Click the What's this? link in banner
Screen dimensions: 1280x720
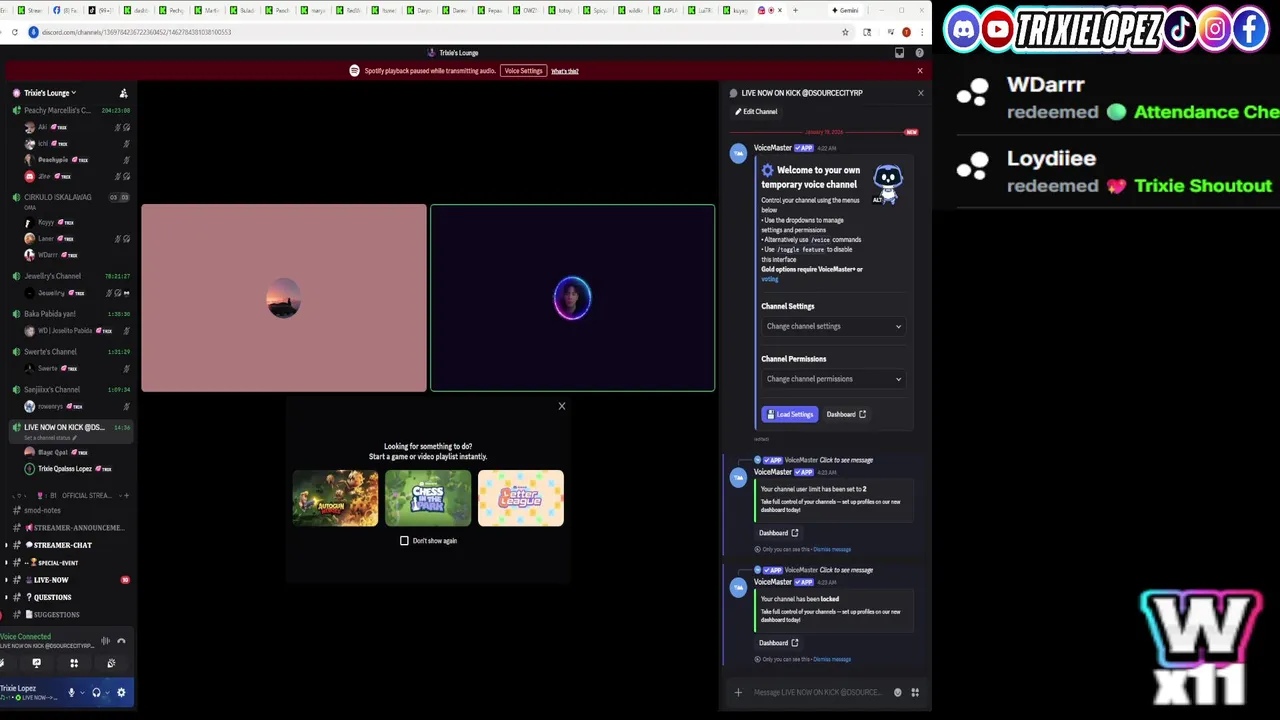pyautogui.click(x=564, y=71)
